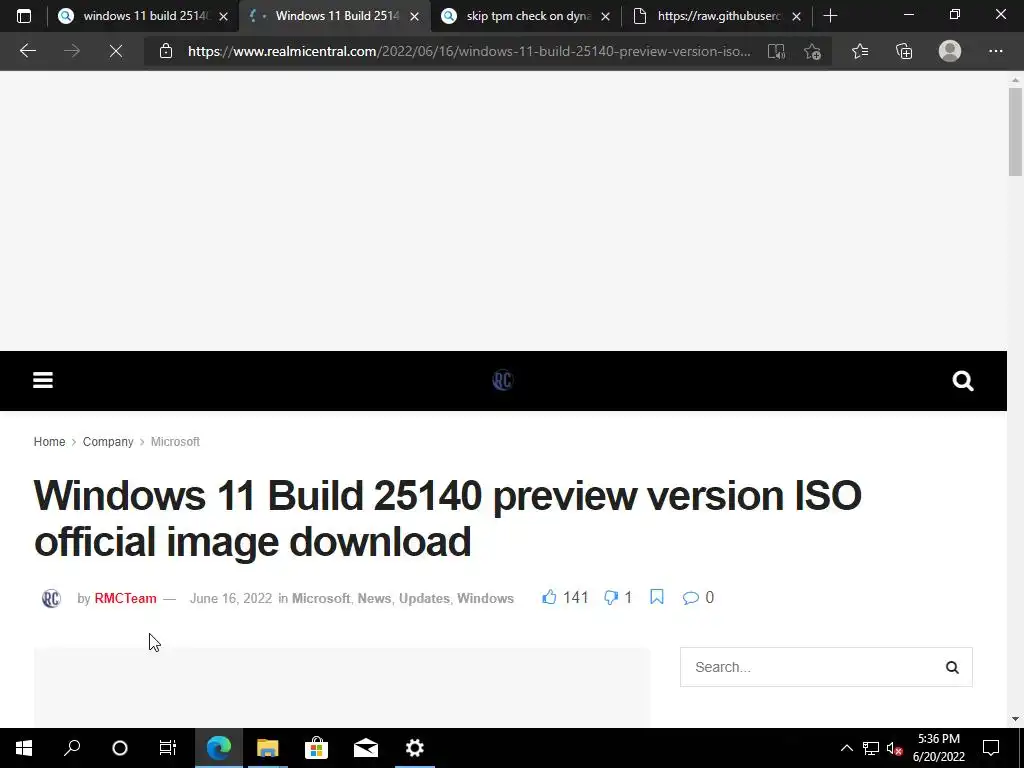Close the raw.githubusercontent tab
This screenshot has width=1024, height=768.
click(x=796, y=16)
